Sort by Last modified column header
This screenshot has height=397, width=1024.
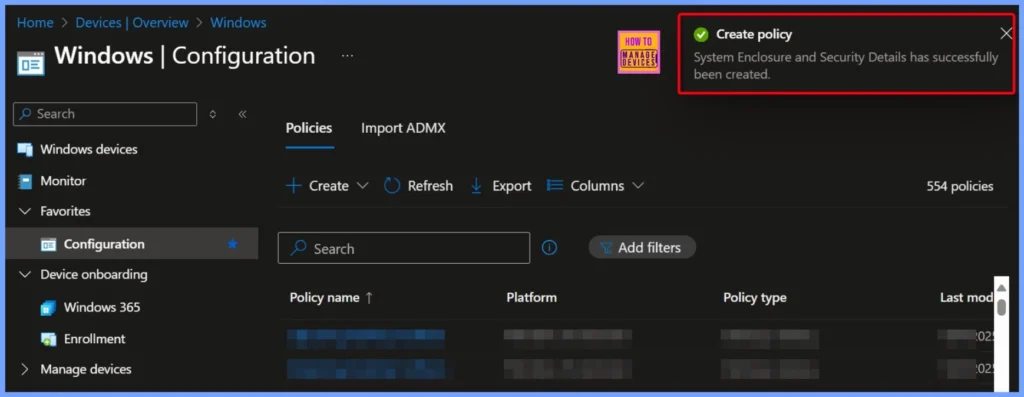pos(967,298)
